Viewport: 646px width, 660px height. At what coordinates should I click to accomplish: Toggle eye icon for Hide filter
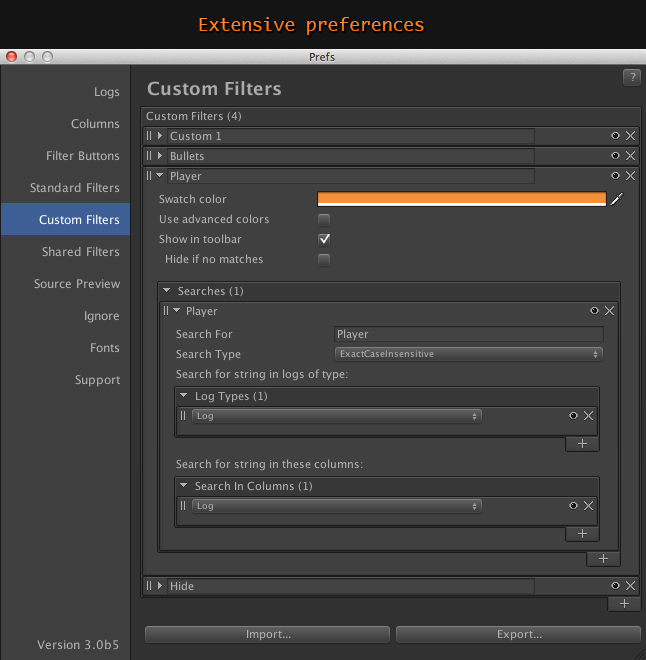pos(615,585)
